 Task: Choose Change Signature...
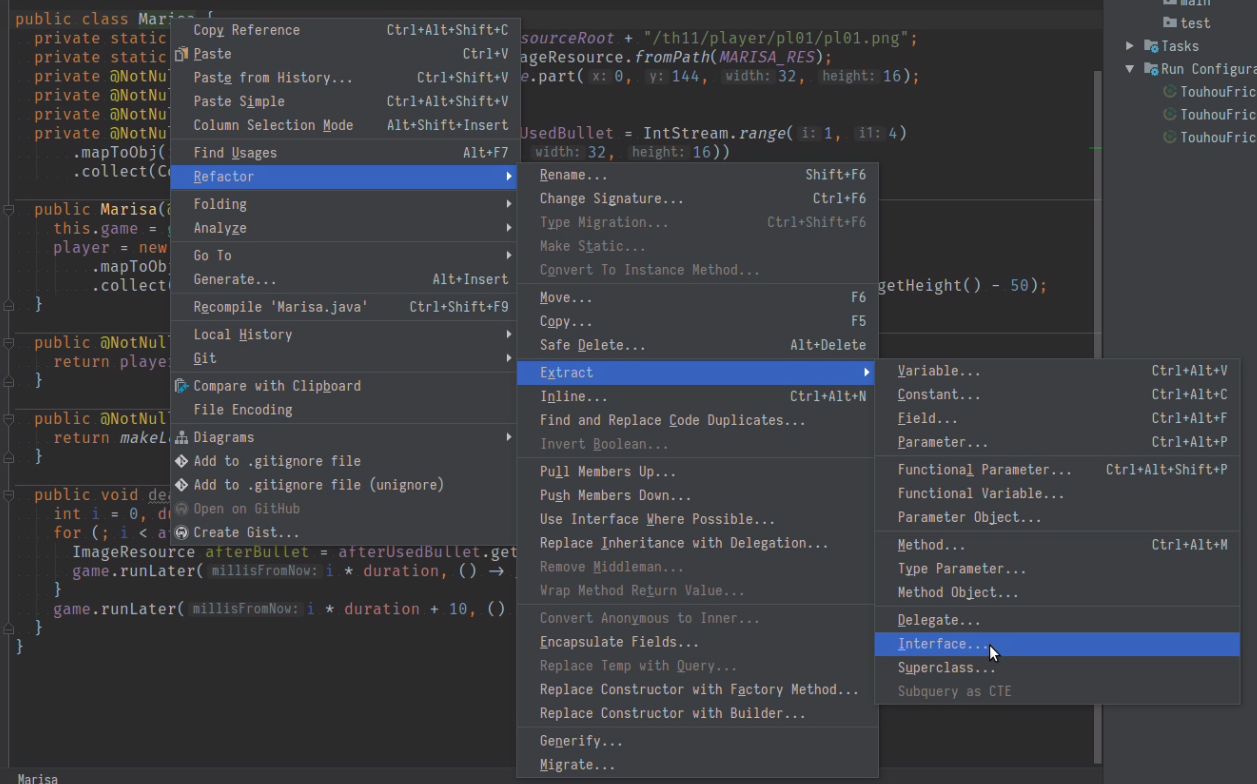point(697,199)
